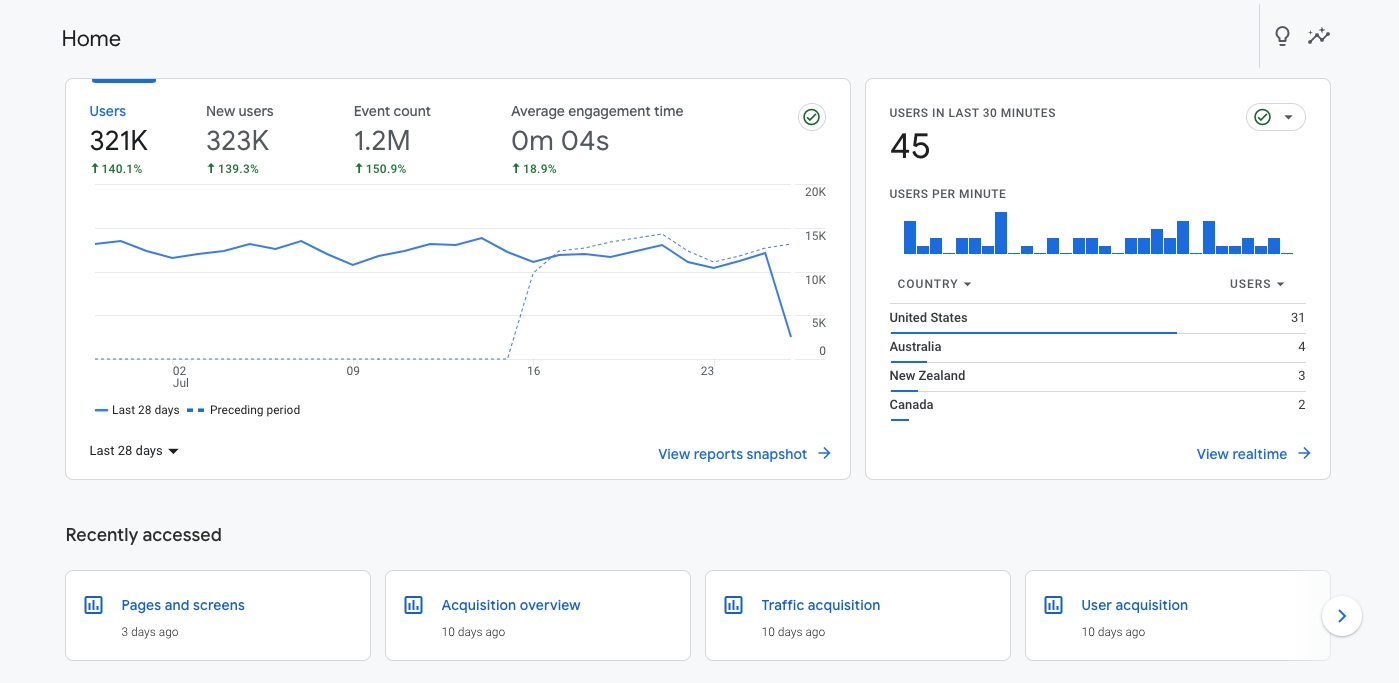Click the next arrow in Recently accessed
1399x683 pixels.
[x=1342, y=616]
